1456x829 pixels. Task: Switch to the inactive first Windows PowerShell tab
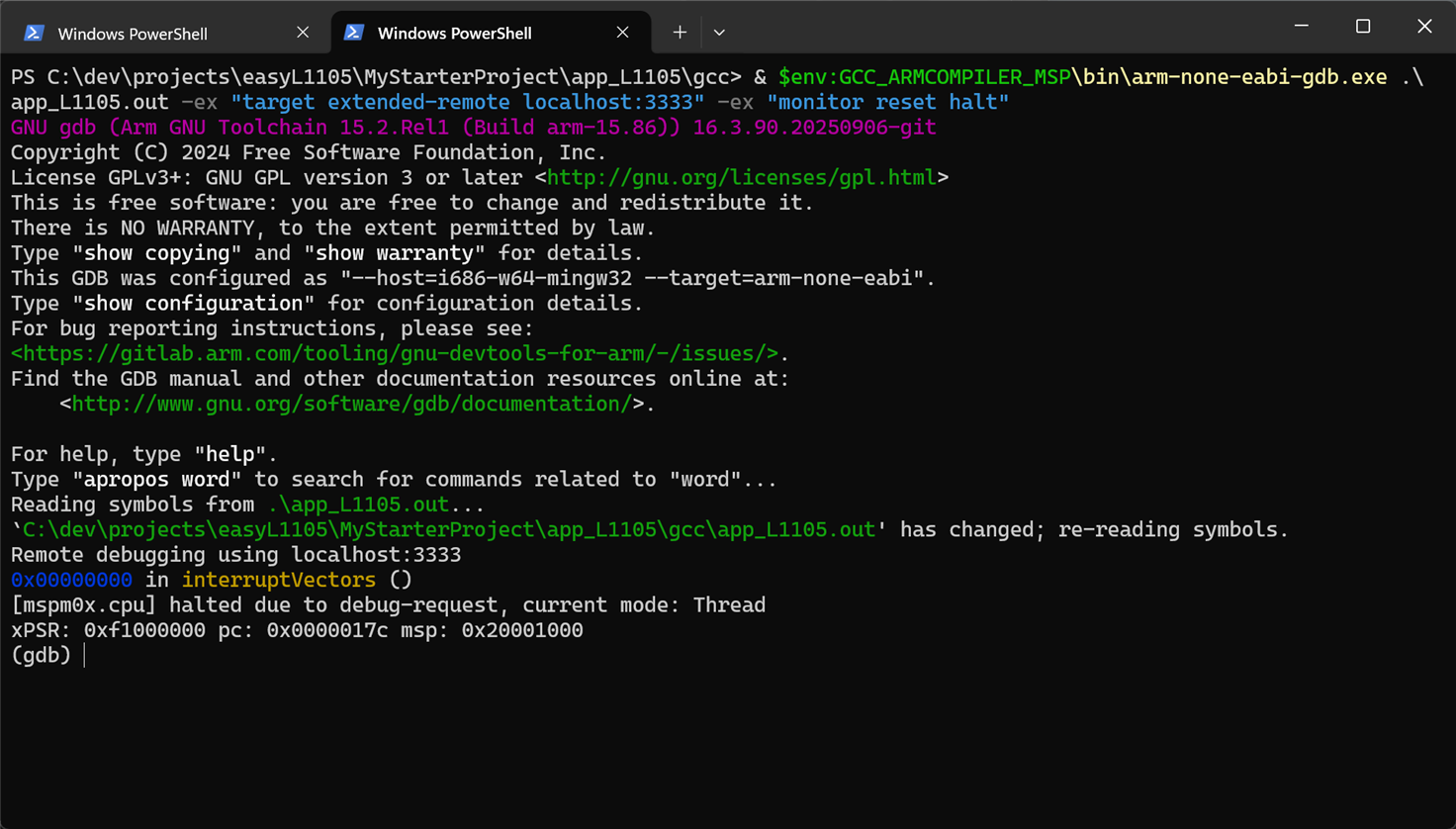tap(166, 33)
